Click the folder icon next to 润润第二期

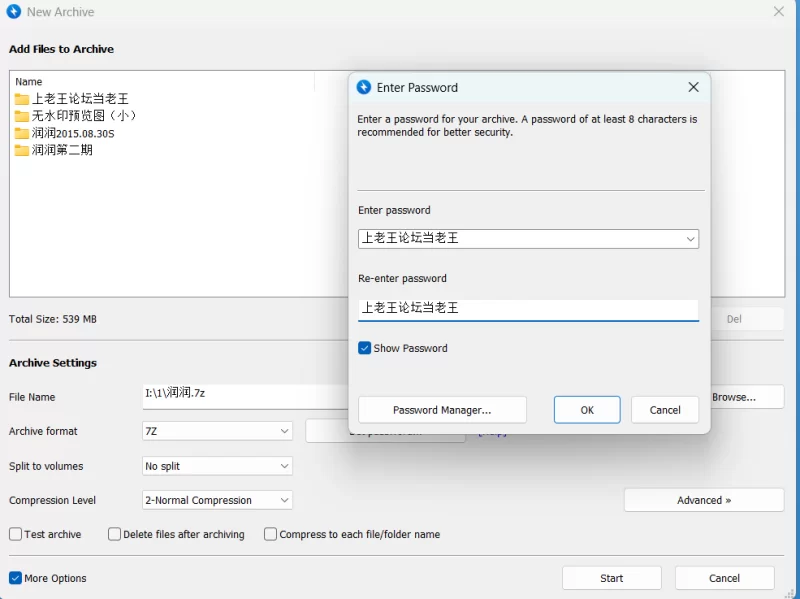(22, 150)
